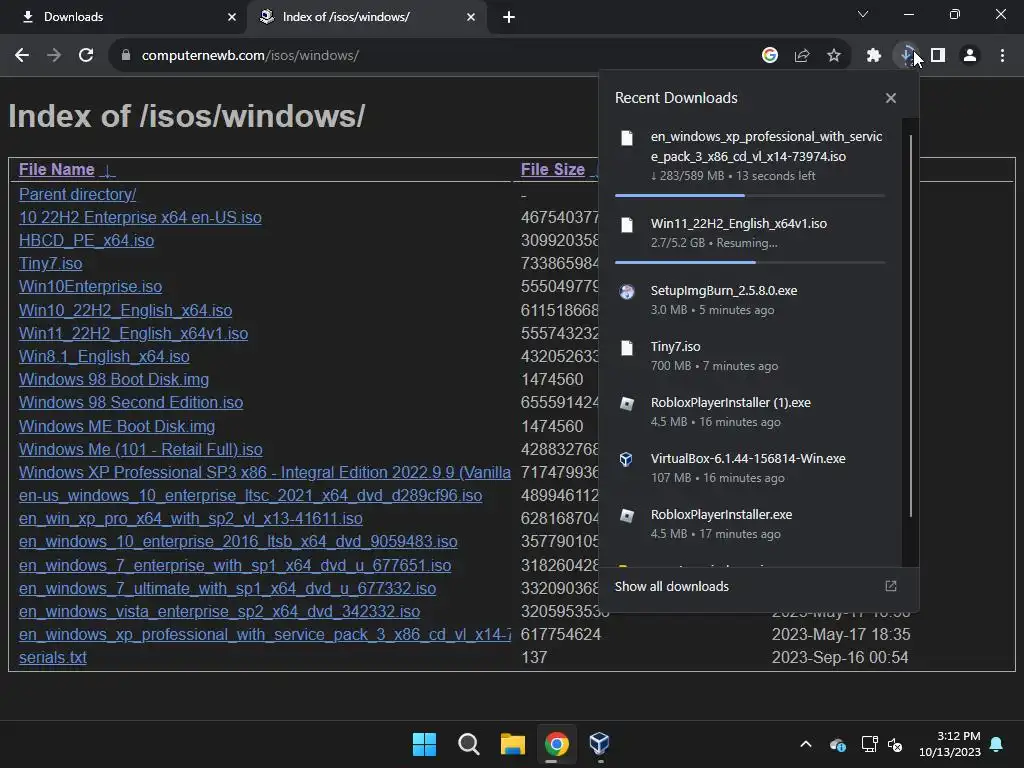Switch to the Downloads tab
The height and width of the screenshot is (768, 1024).
point(124,17)
